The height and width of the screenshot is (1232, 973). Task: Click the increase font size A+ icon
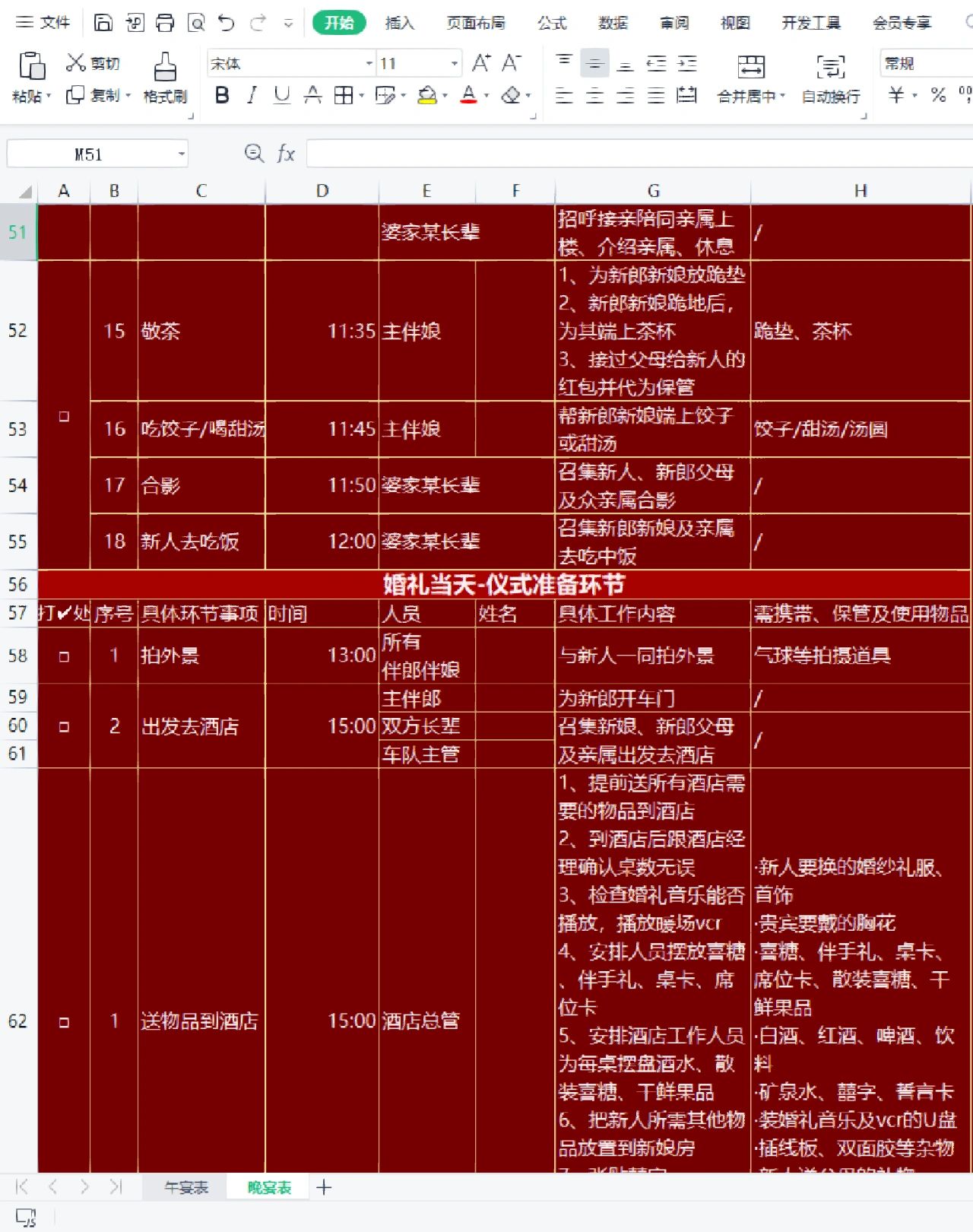[x=481, y=62]
